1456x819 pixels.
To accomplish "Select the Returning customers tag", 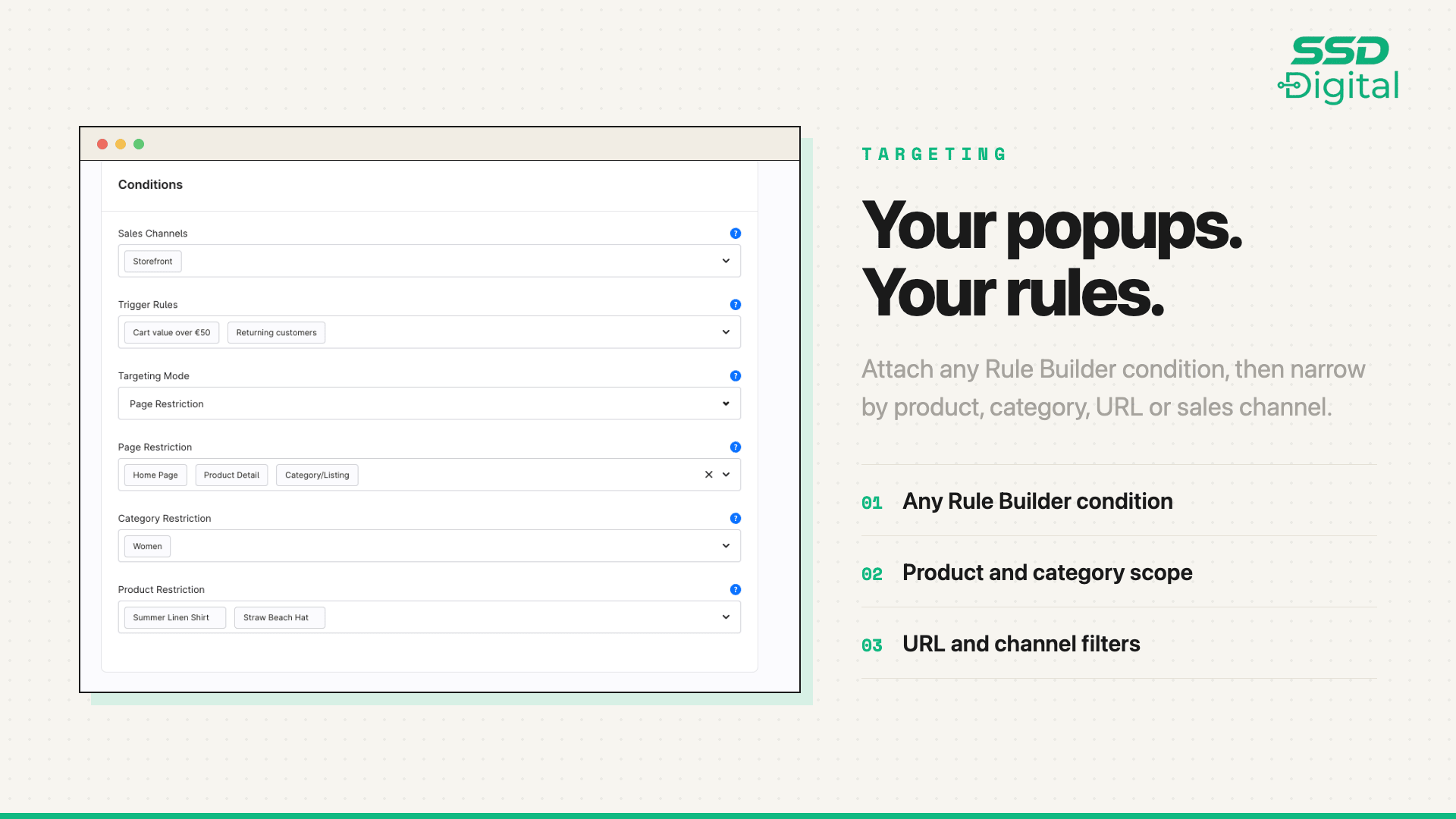I will pyautogui.click(x=276, y=333).
